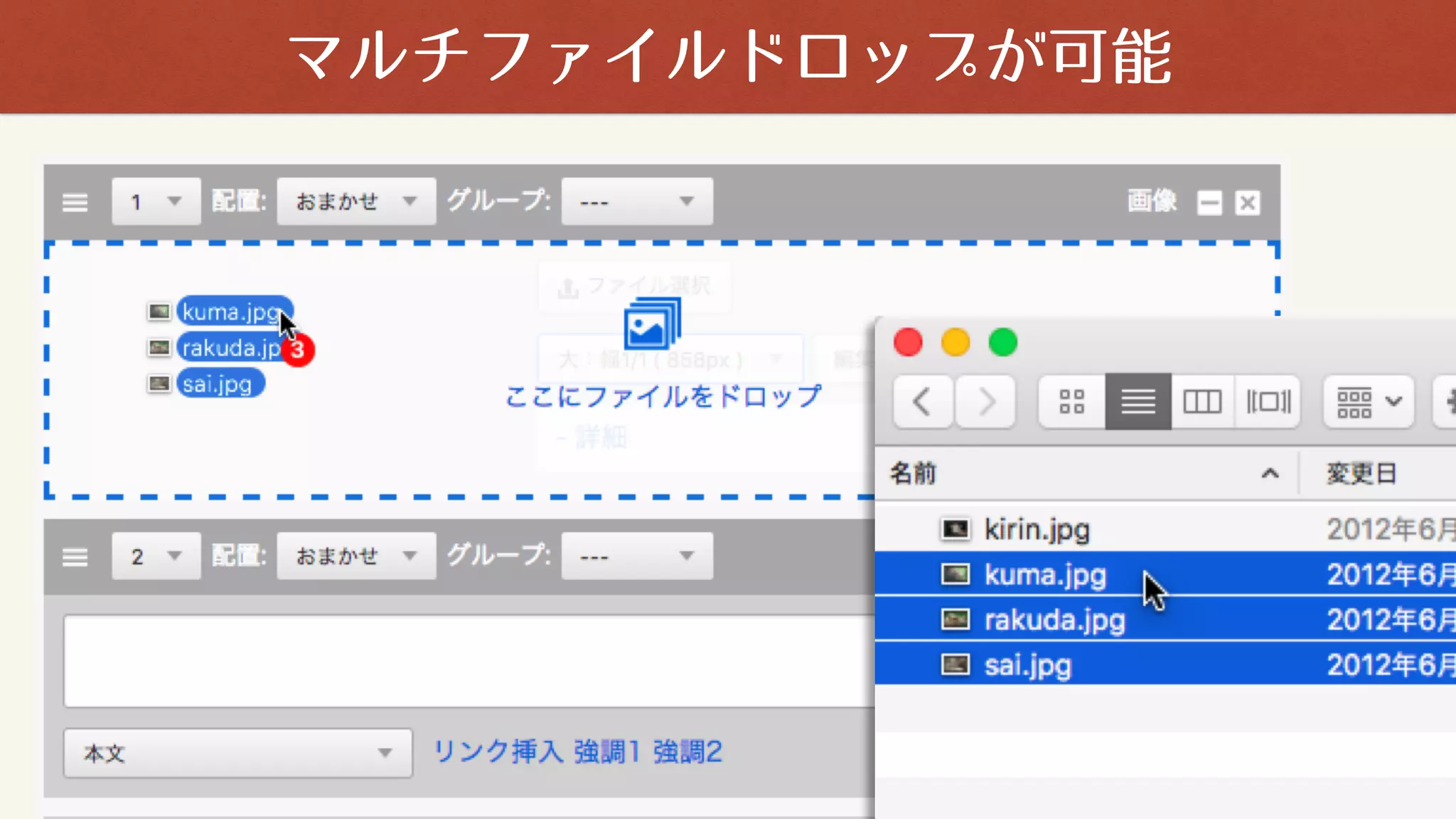Image resolution: width=1456 pixels, height=819 pixels.
Task: Click the Finder forward arrow button
Action: (985, 402)
